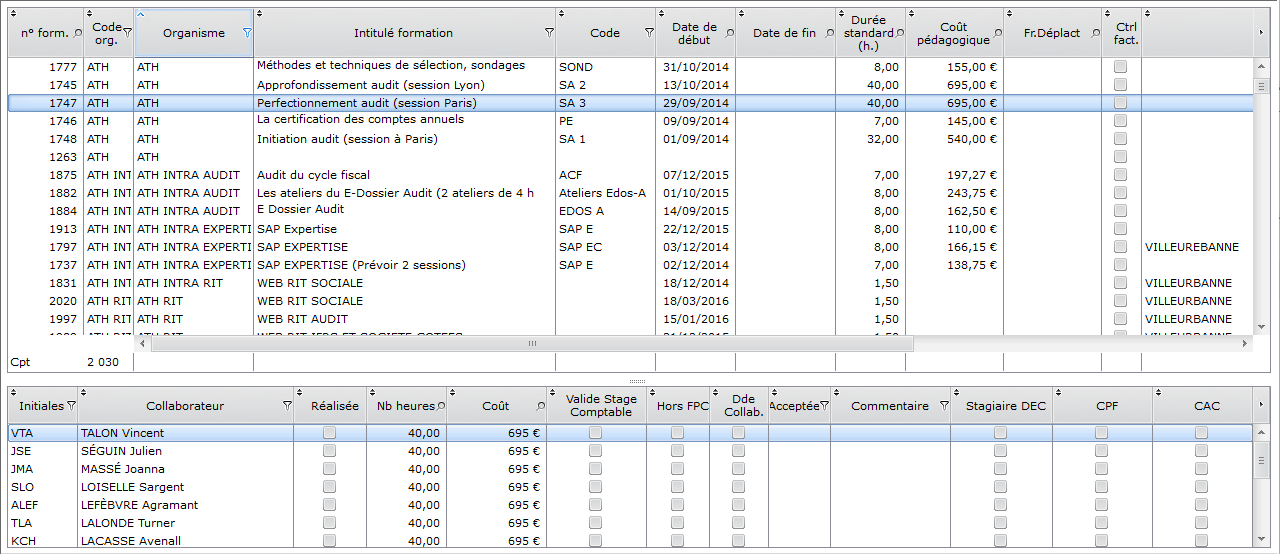Open search magnifier on Date de début column

(x=729, y=33)
